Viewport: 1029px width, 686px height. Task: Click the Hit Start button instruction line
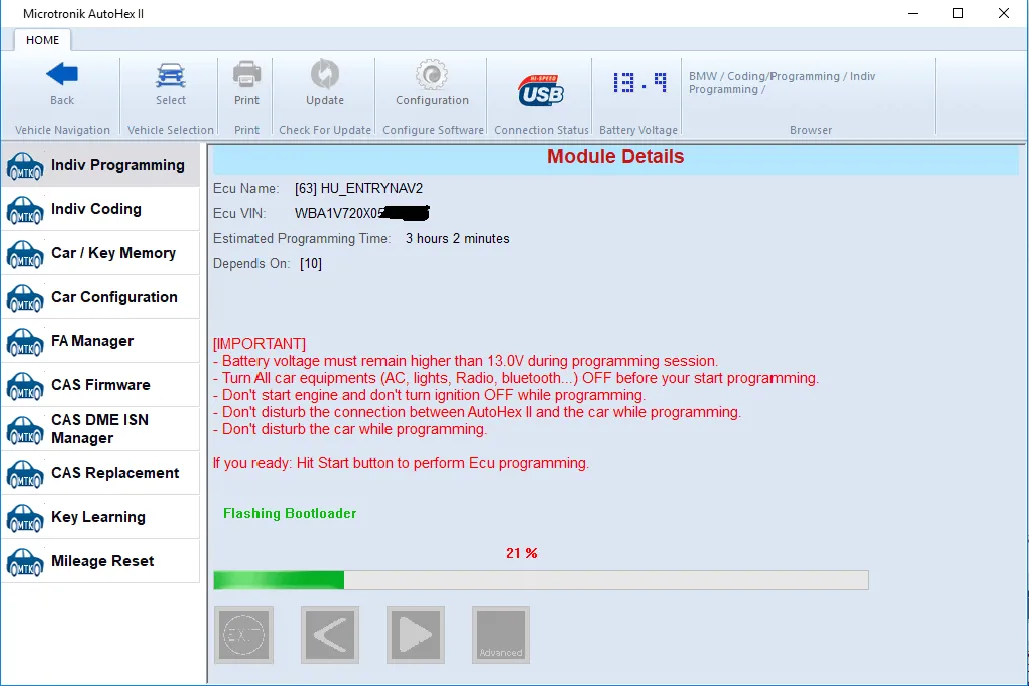coord(401,463)
